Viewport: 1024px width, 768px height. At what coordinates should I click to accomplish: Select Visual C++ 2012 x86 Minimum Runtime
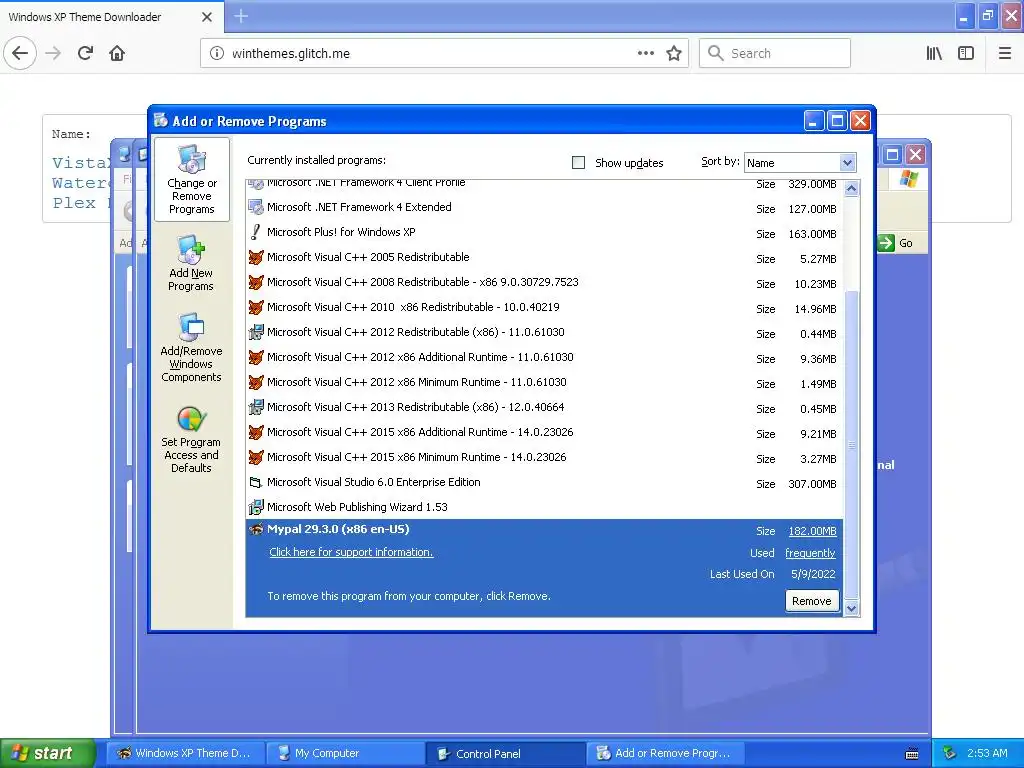pos(545,383)
